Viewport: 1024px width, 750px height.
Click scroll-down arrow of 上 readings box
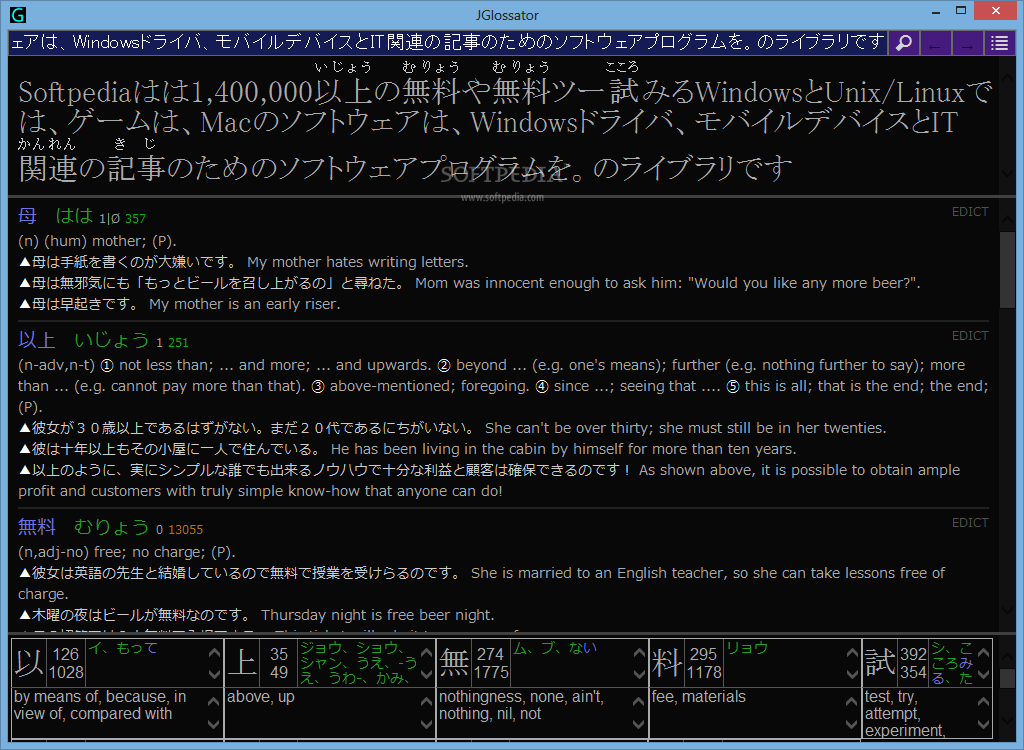pyautogui.click(x=426, y=674)
